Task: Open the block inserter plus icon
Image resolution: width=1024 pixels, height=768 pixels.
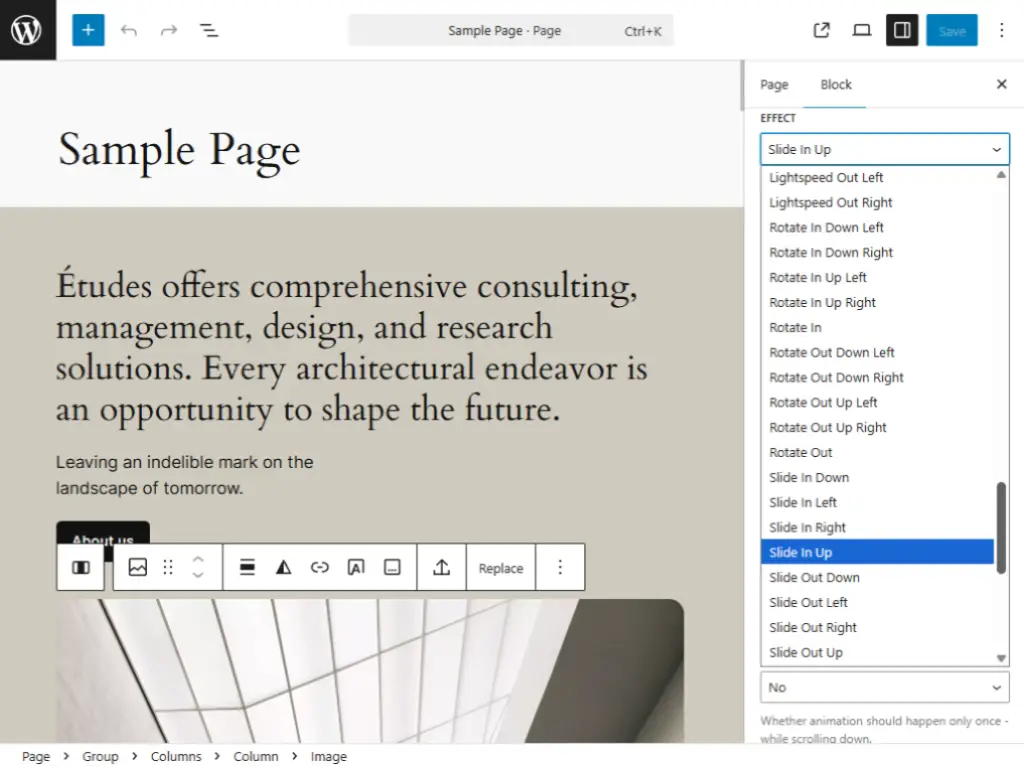Action: click(x=88, y=30)
